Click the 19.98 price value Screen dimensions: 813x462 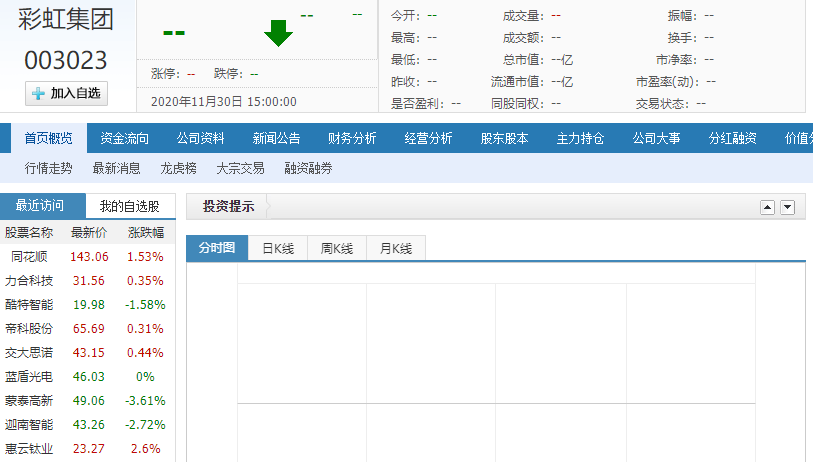(89, 304)
